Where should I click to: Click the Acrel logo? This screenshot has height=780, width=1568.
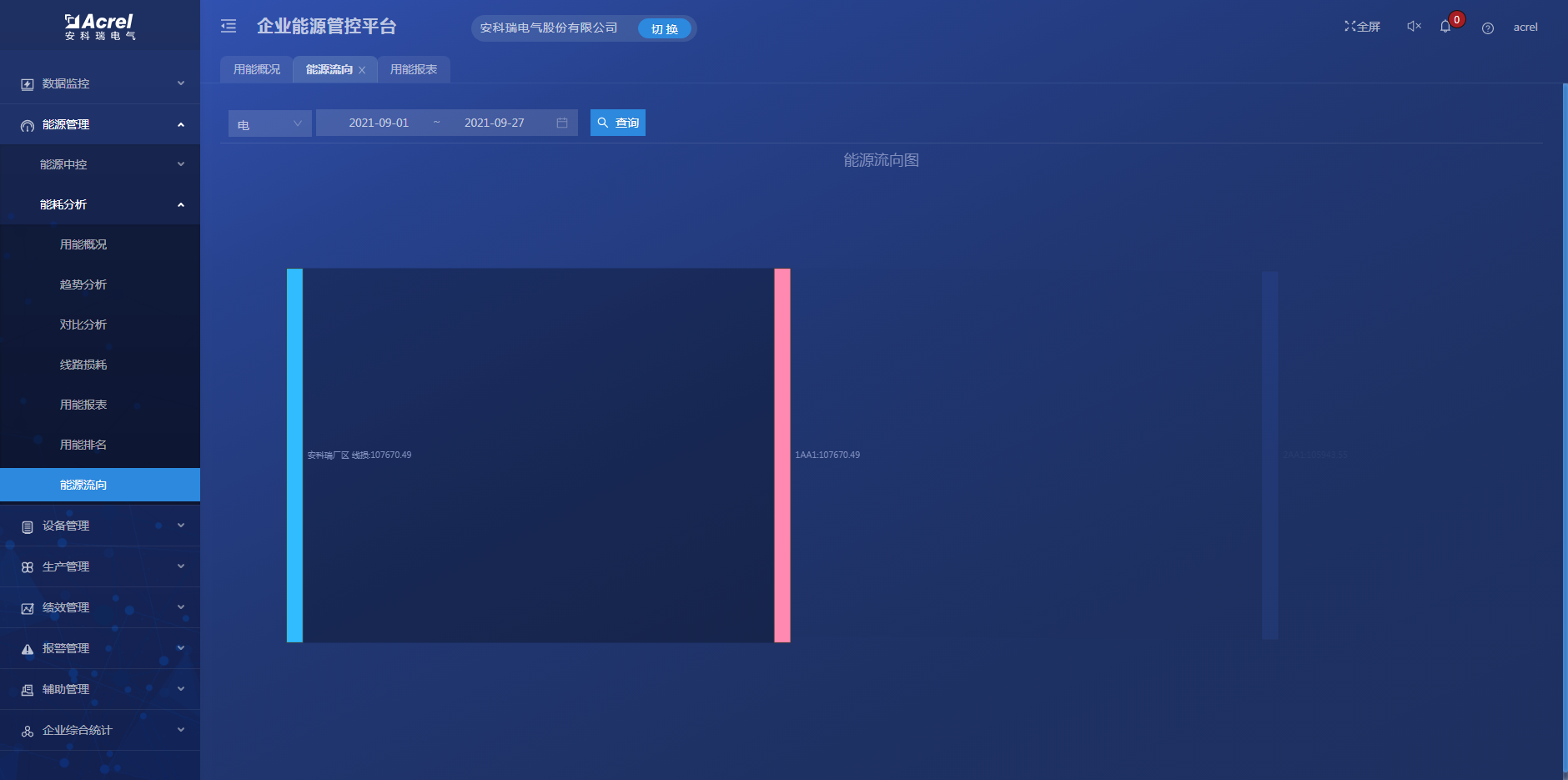point(100,27)
